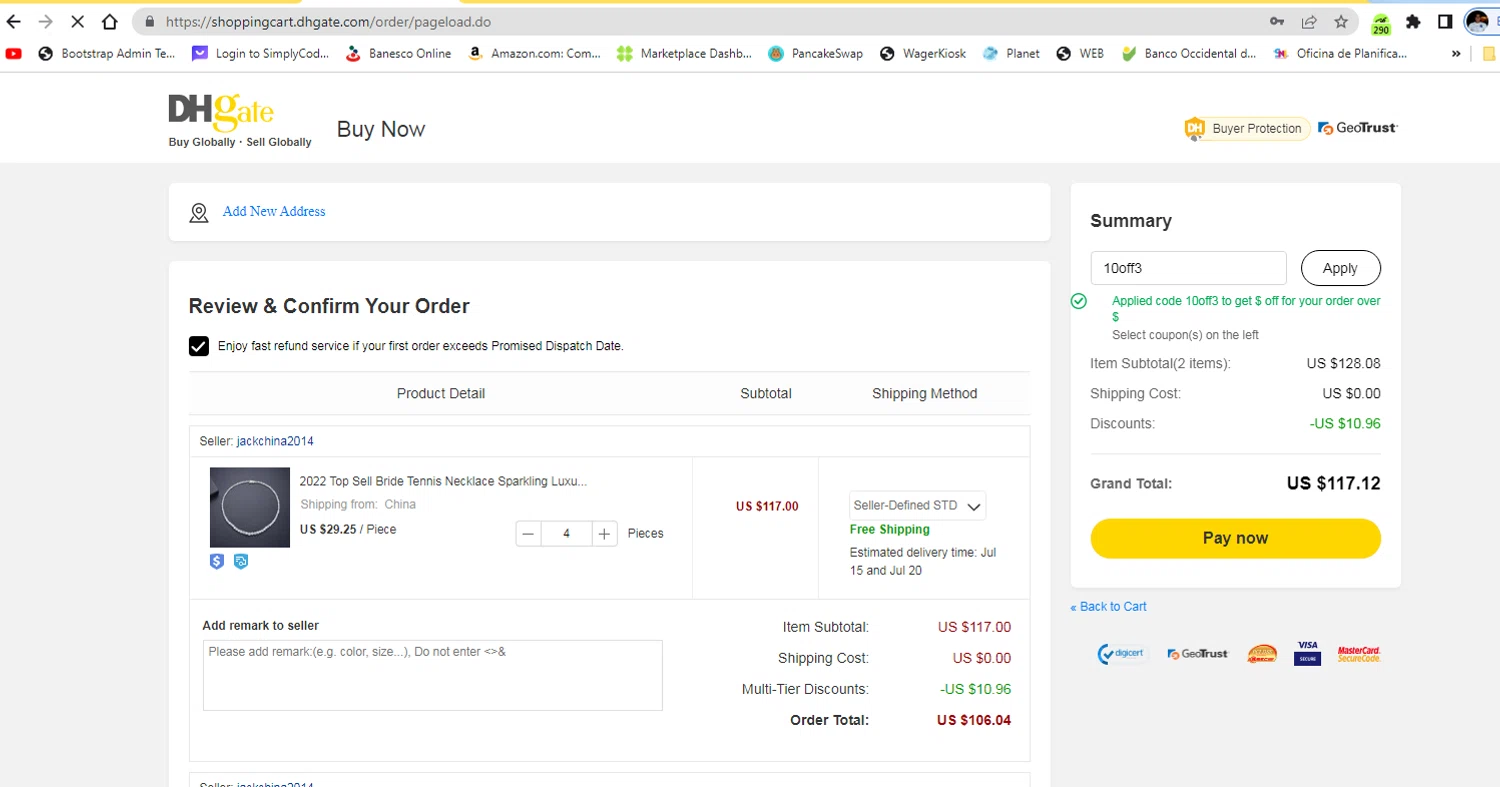Click the location pin icon

click(199, 212)
